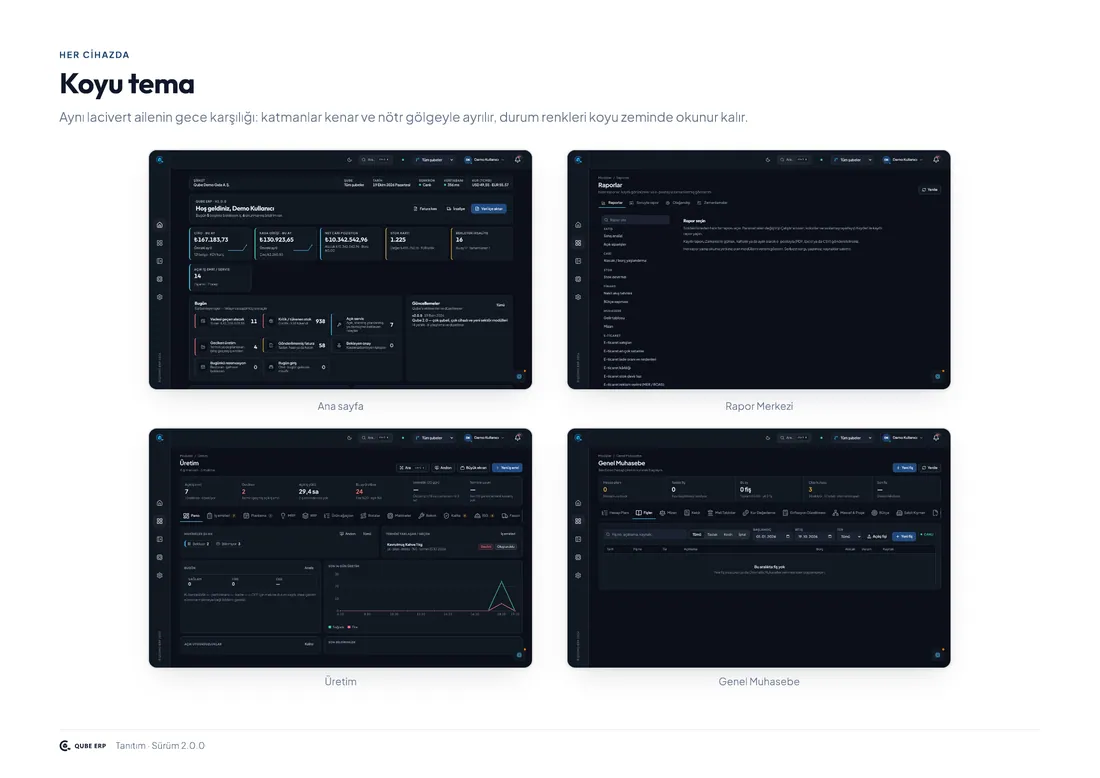
Task: Toggle moon theme icon in Ana sayfa screenshot
Action: point(349,160)
